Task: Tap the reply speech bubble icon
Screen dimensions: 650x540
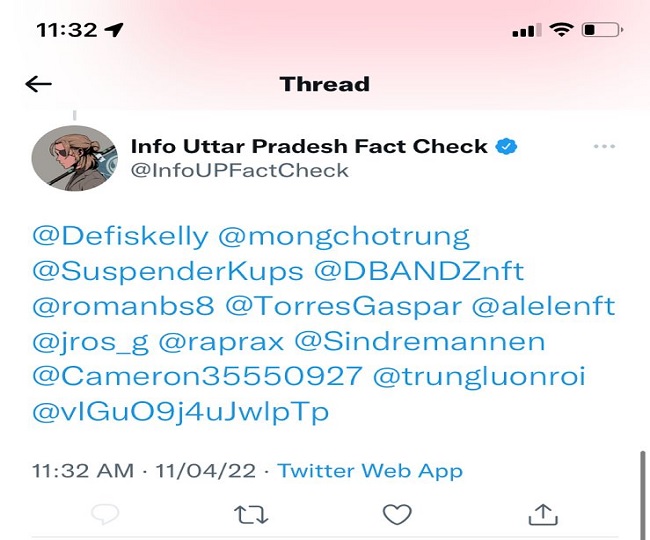Action: coord(104,514)
